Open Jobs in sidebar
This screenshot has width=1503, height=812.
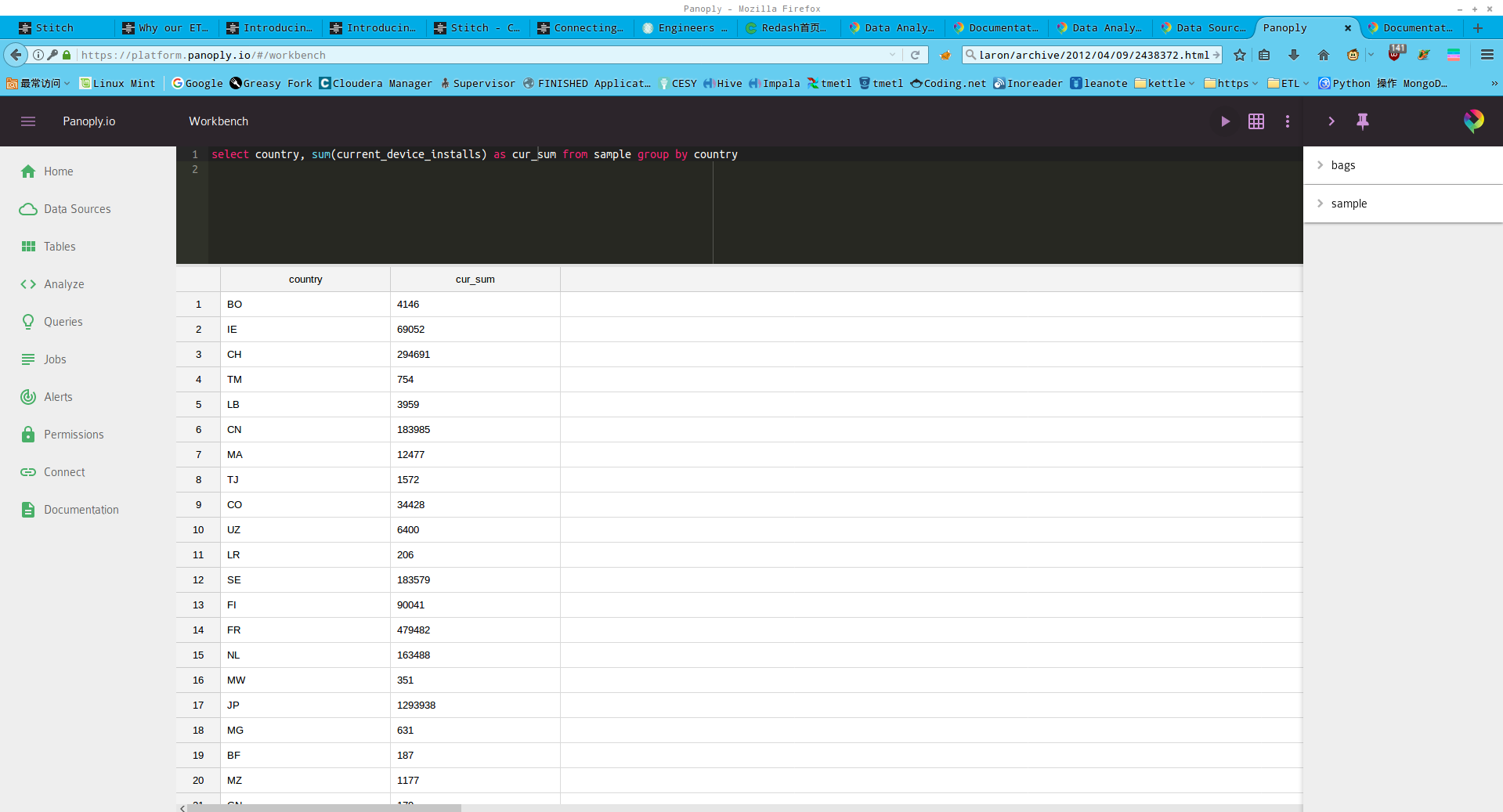coord(44,359)
